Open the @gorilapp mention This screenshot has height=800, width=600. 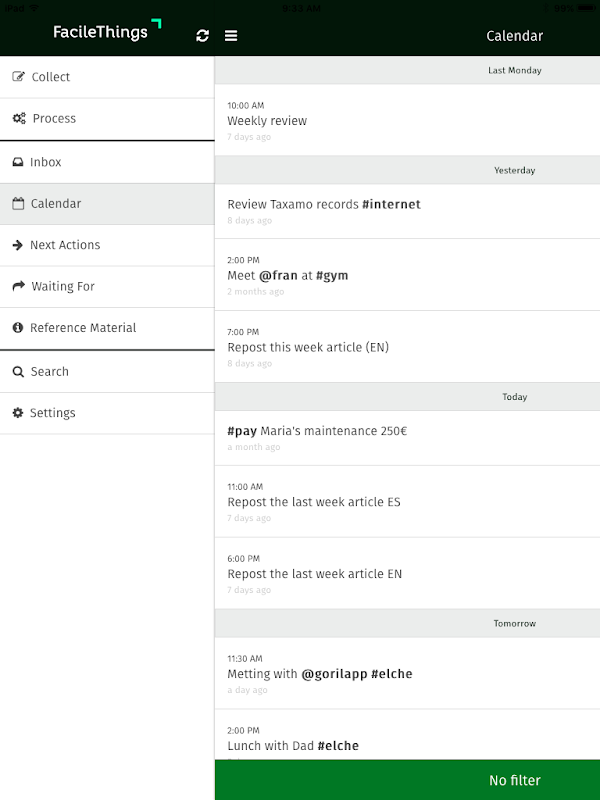(x=334, y=674)
